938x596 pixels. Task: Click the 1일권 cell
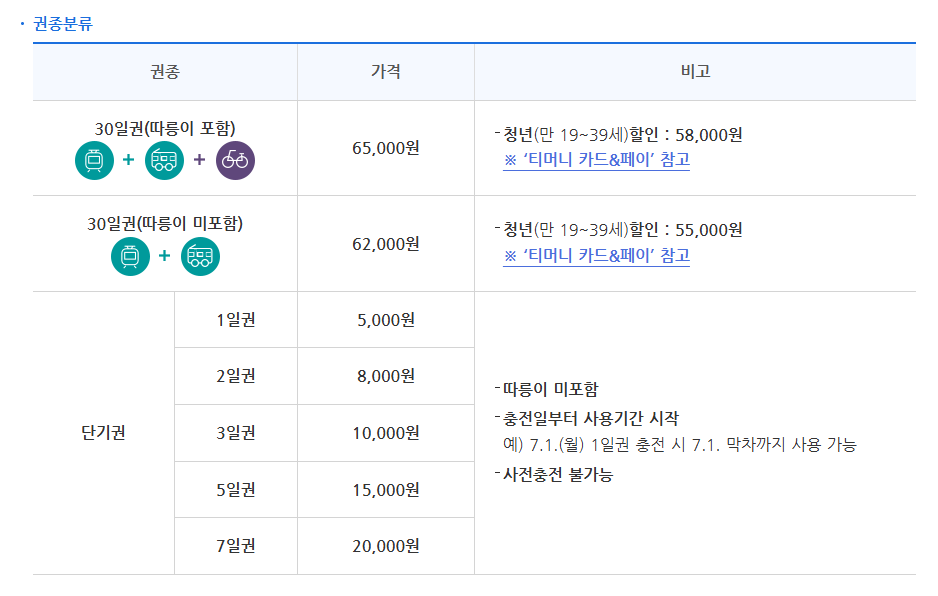[235, 319]
